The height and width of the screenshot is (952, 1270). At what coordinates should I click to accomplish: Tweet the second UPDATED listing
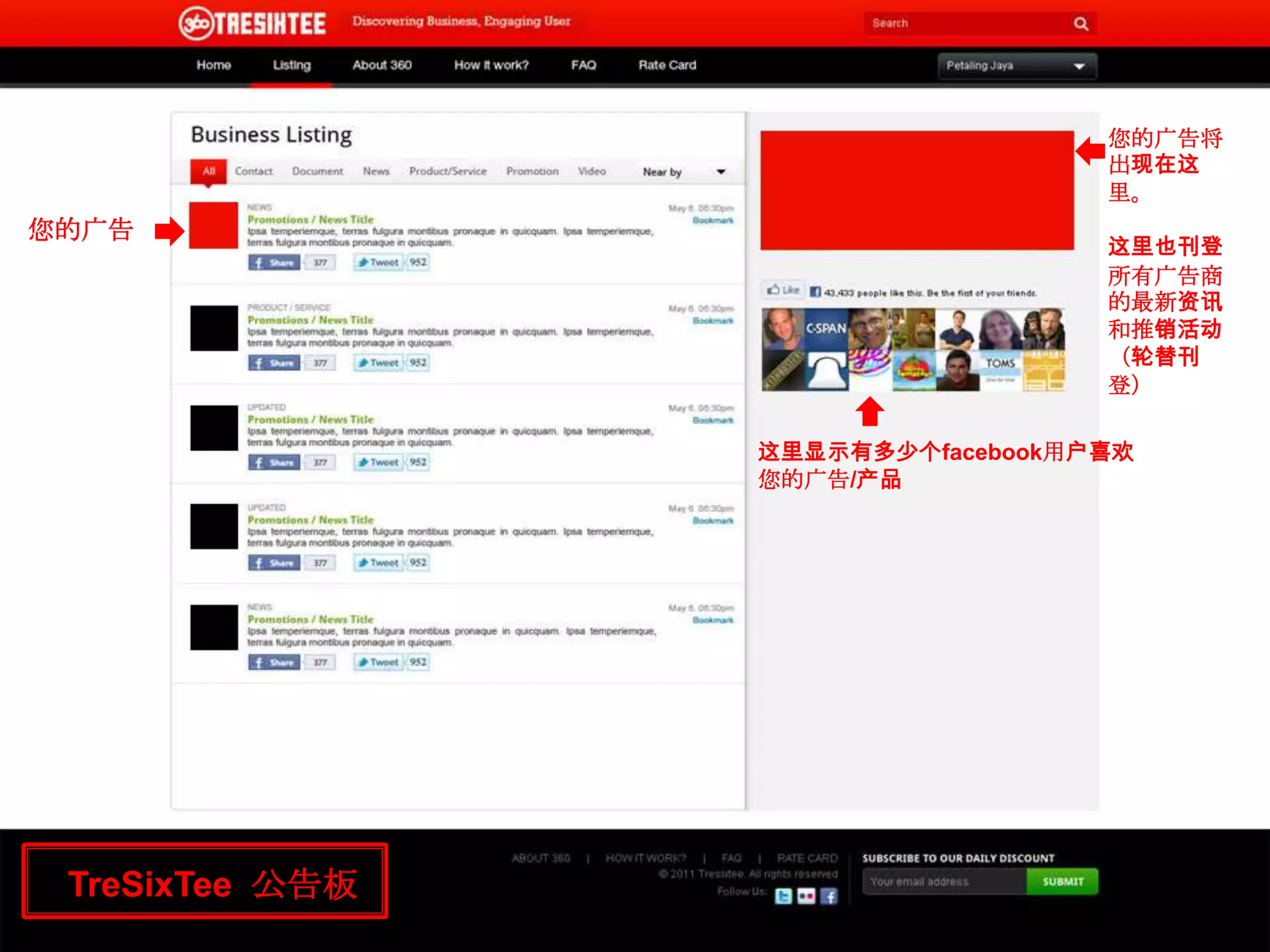point(378,563)
